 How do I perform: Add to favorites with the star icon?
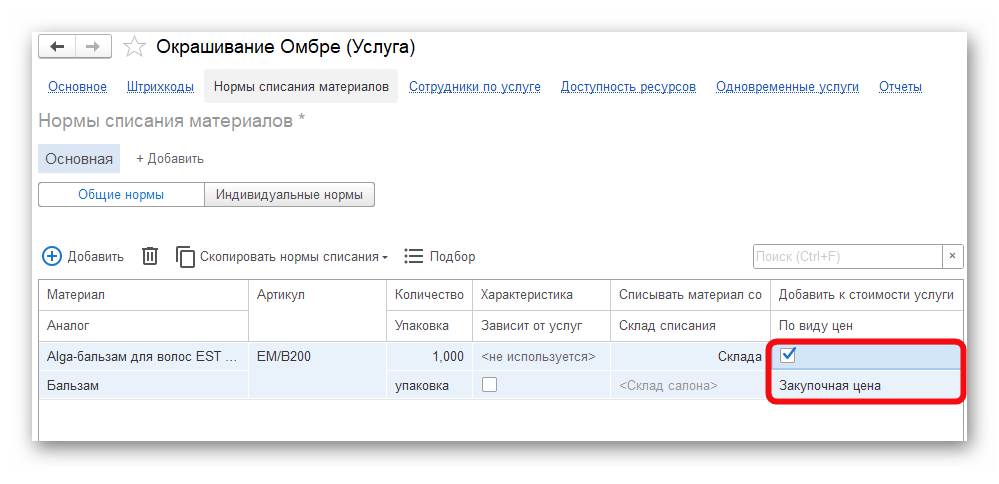pos(134,47)
